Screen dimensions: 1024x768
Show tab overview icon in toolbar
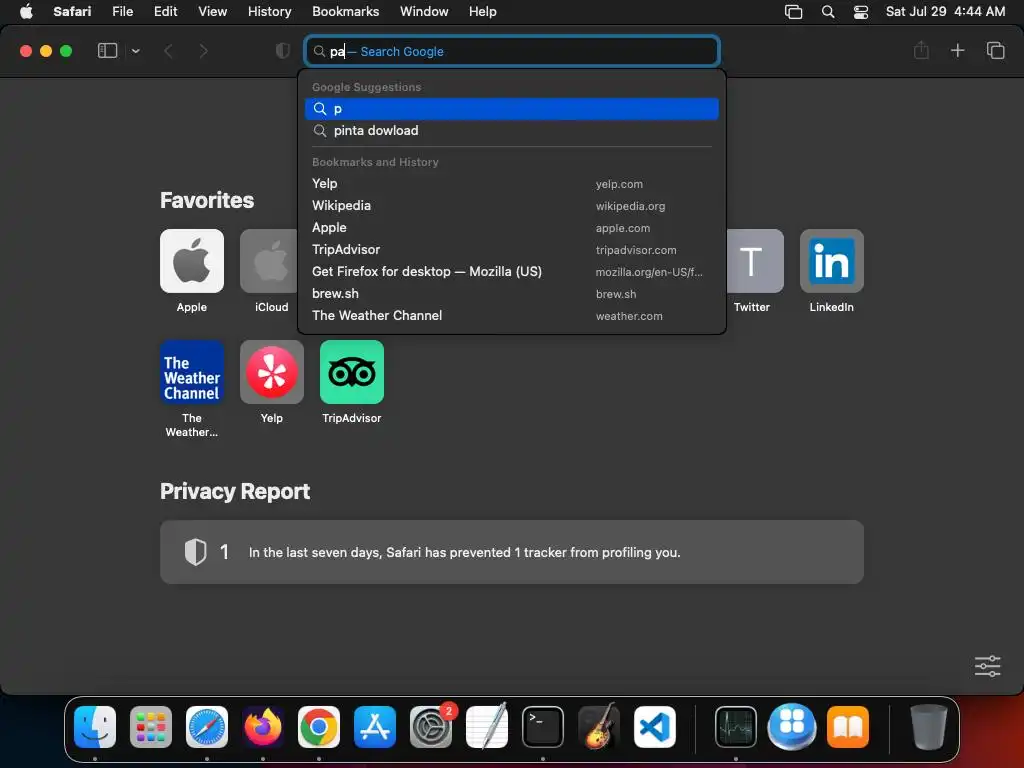click(995, 50)
